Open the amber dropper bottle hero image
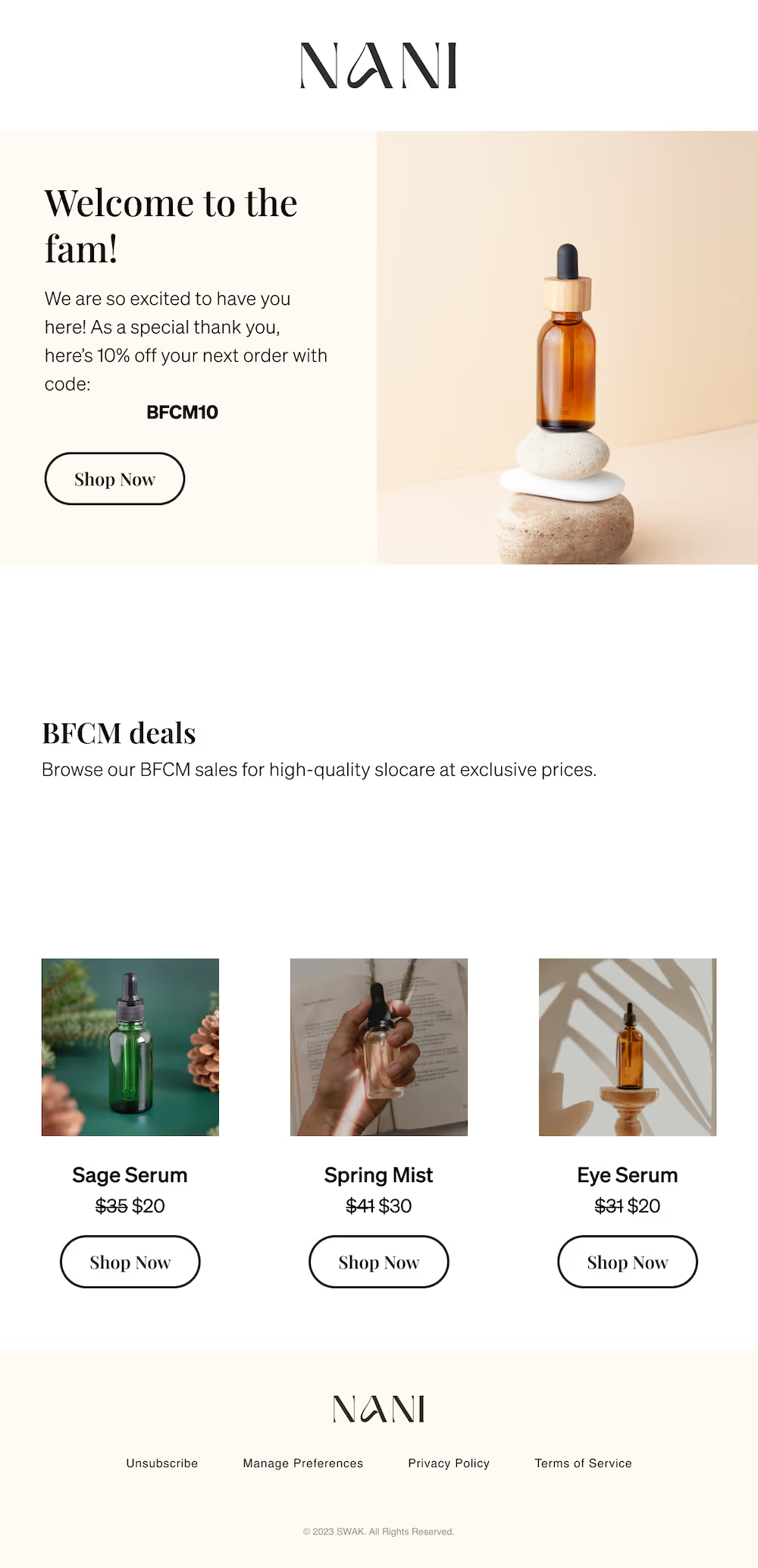758x1568 pixels. (x=567, y=347)
